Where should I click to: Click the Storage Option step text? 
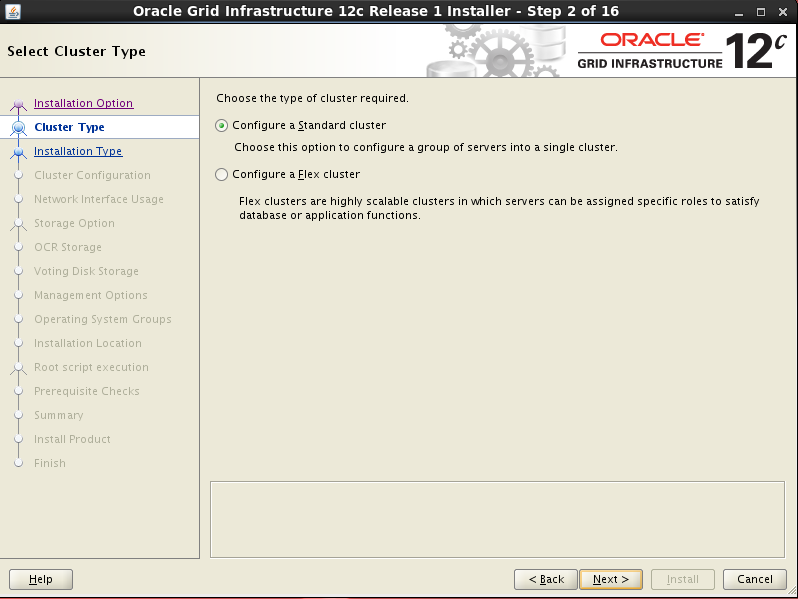[74, 223]
